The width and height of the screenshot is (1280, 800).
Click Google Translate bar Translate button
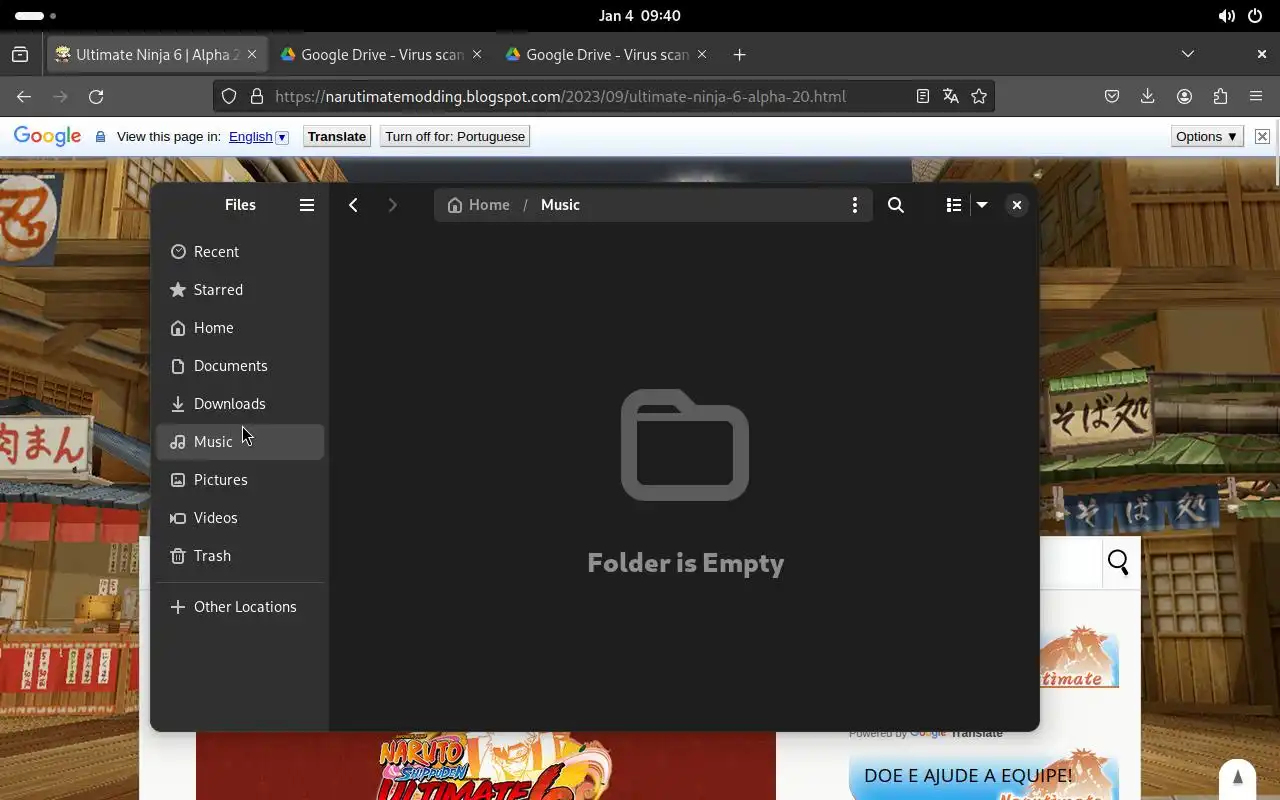[337, 137]
